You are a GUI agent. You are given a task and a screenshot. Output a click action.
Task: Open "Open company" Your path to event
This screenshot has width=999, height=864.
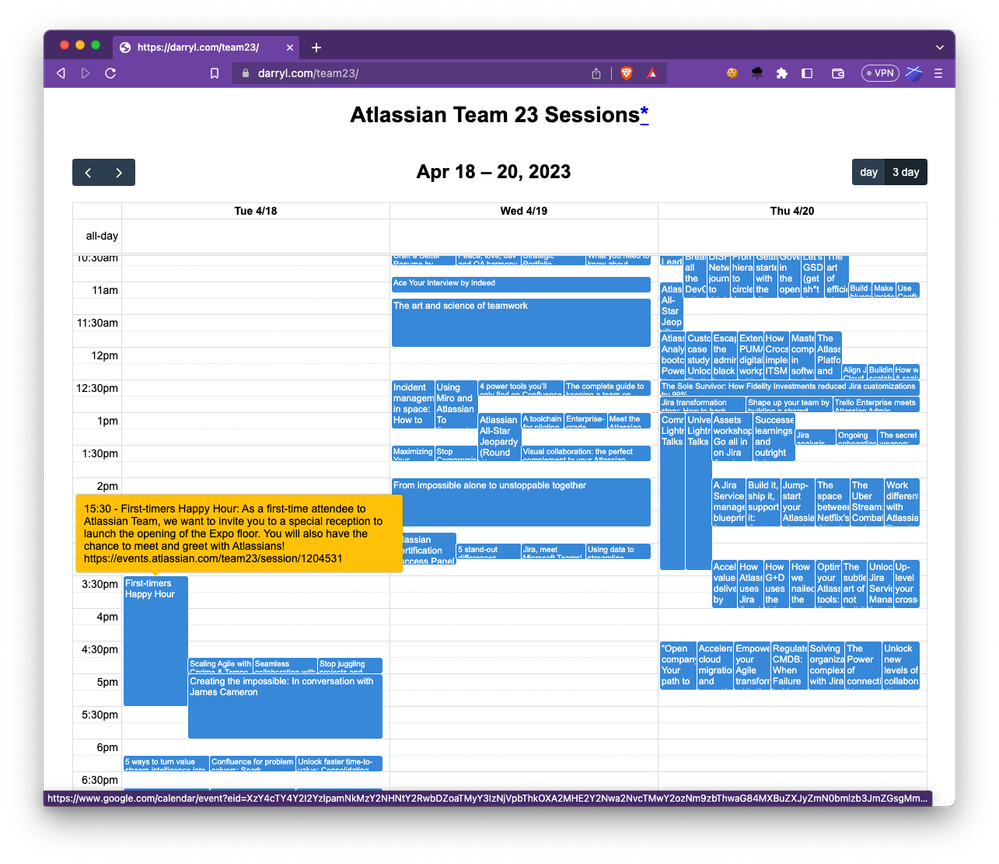click(678, 665)
